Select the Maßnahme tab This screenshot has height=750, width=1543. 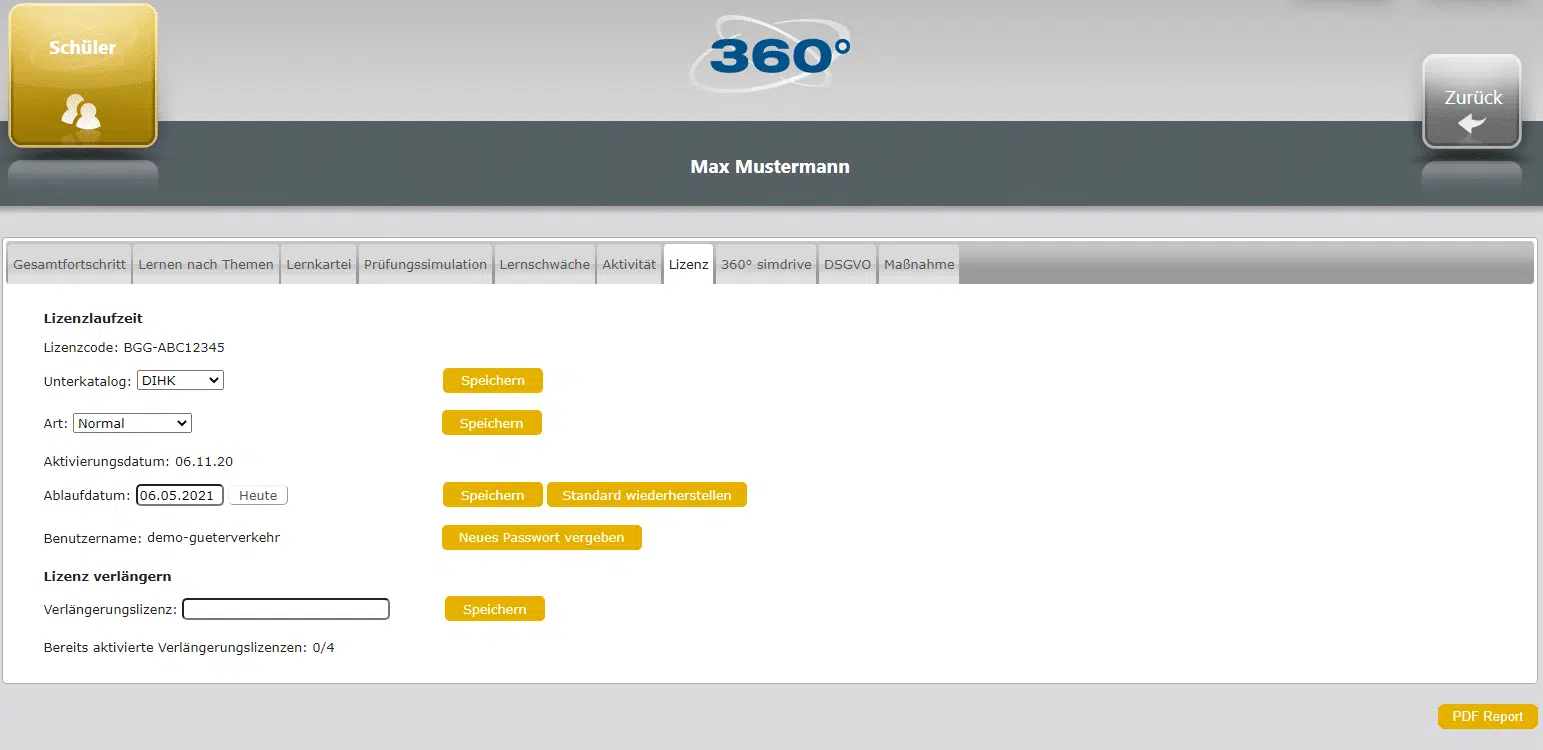(919, 265)
